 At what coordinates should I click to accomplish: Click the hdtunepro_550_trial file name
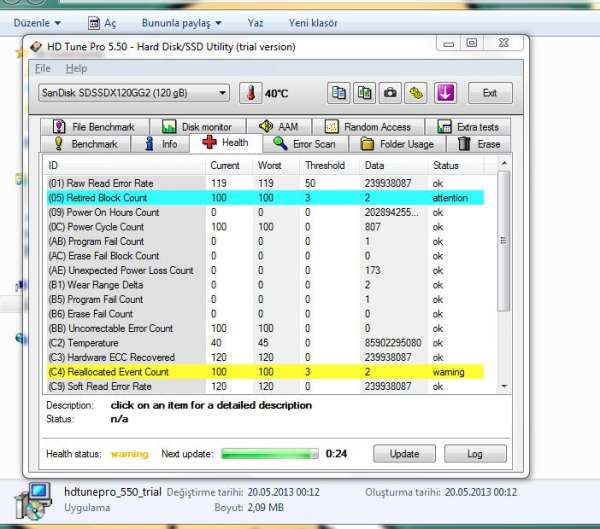112,492
